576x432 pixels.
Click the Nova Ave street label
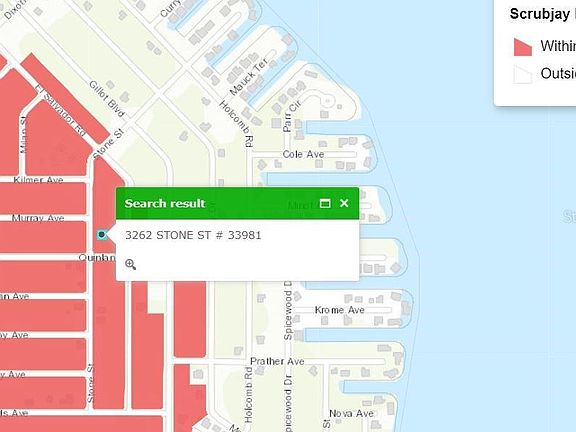[352, 414]
